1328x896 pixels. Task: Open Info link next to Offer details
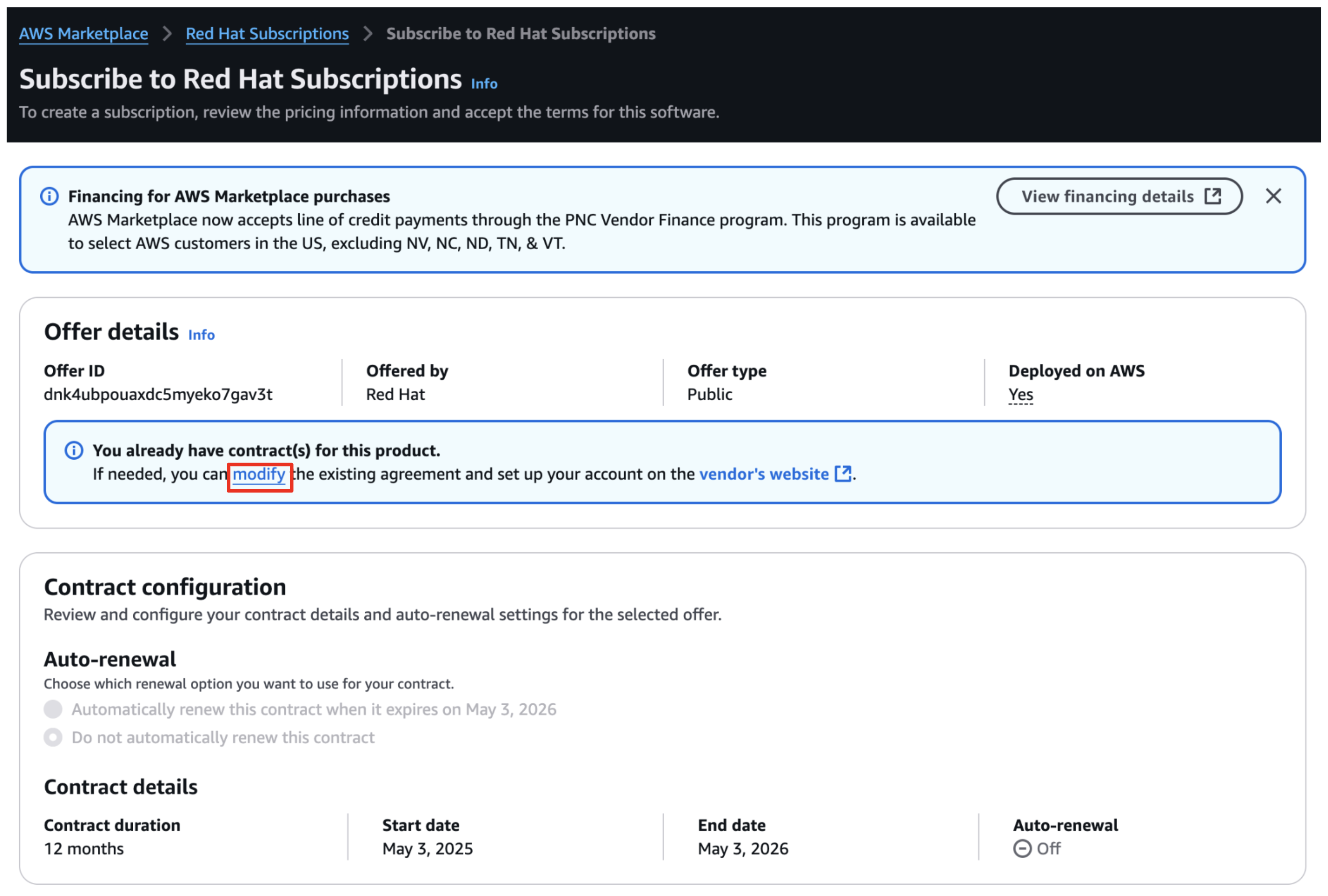click(201, 334)
